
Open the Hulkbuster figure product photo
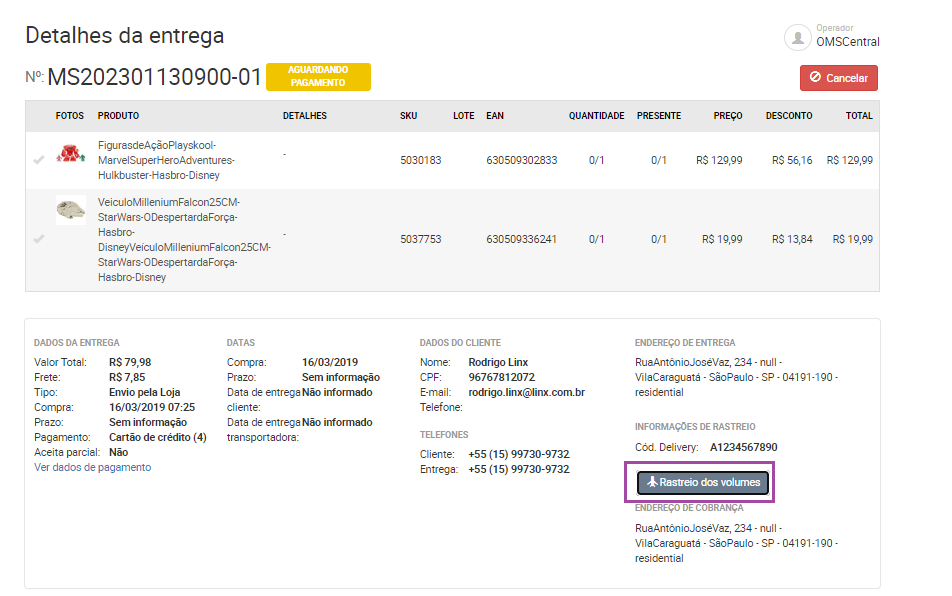pos(70,153)
